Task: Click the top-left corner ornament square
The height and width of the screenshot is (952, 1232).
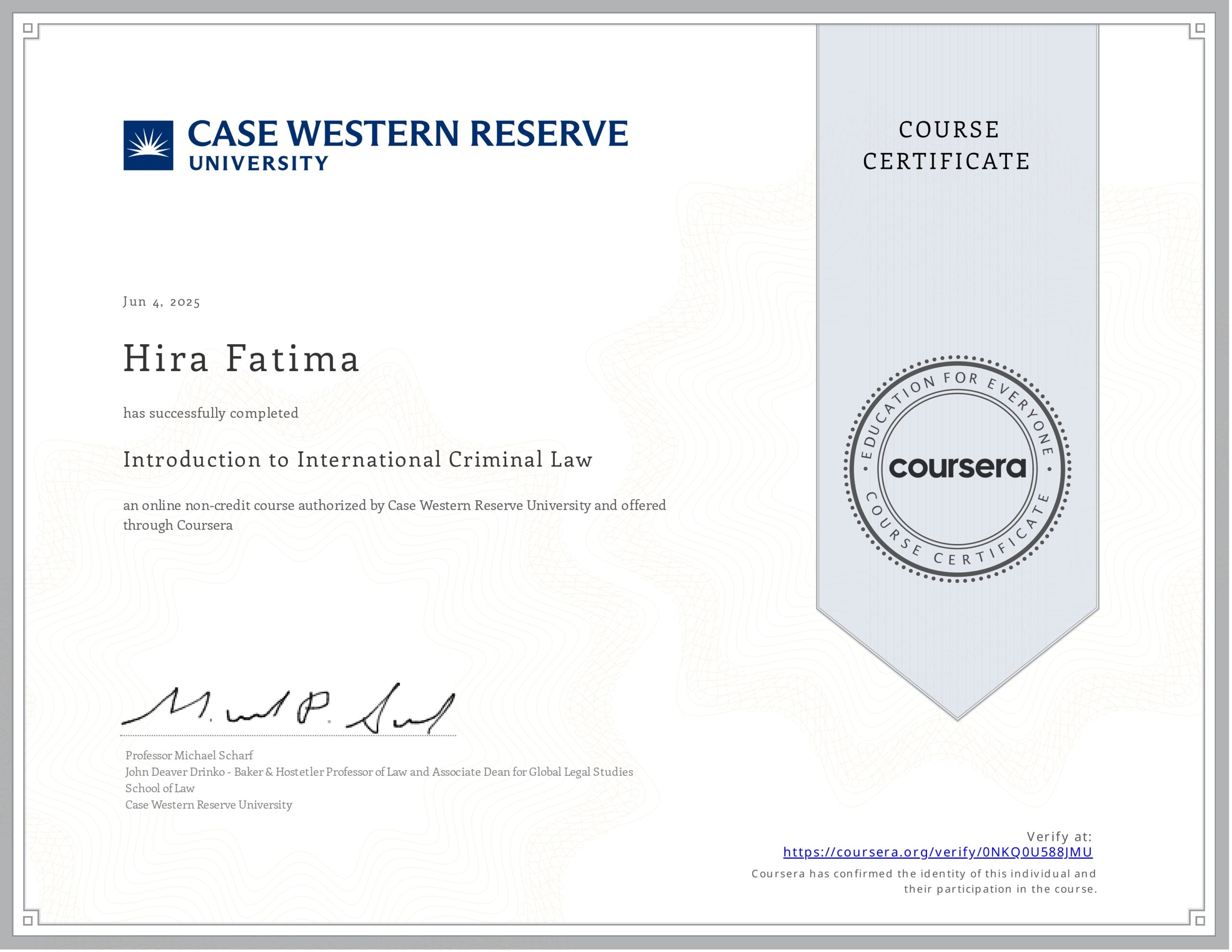Action: 28,27
